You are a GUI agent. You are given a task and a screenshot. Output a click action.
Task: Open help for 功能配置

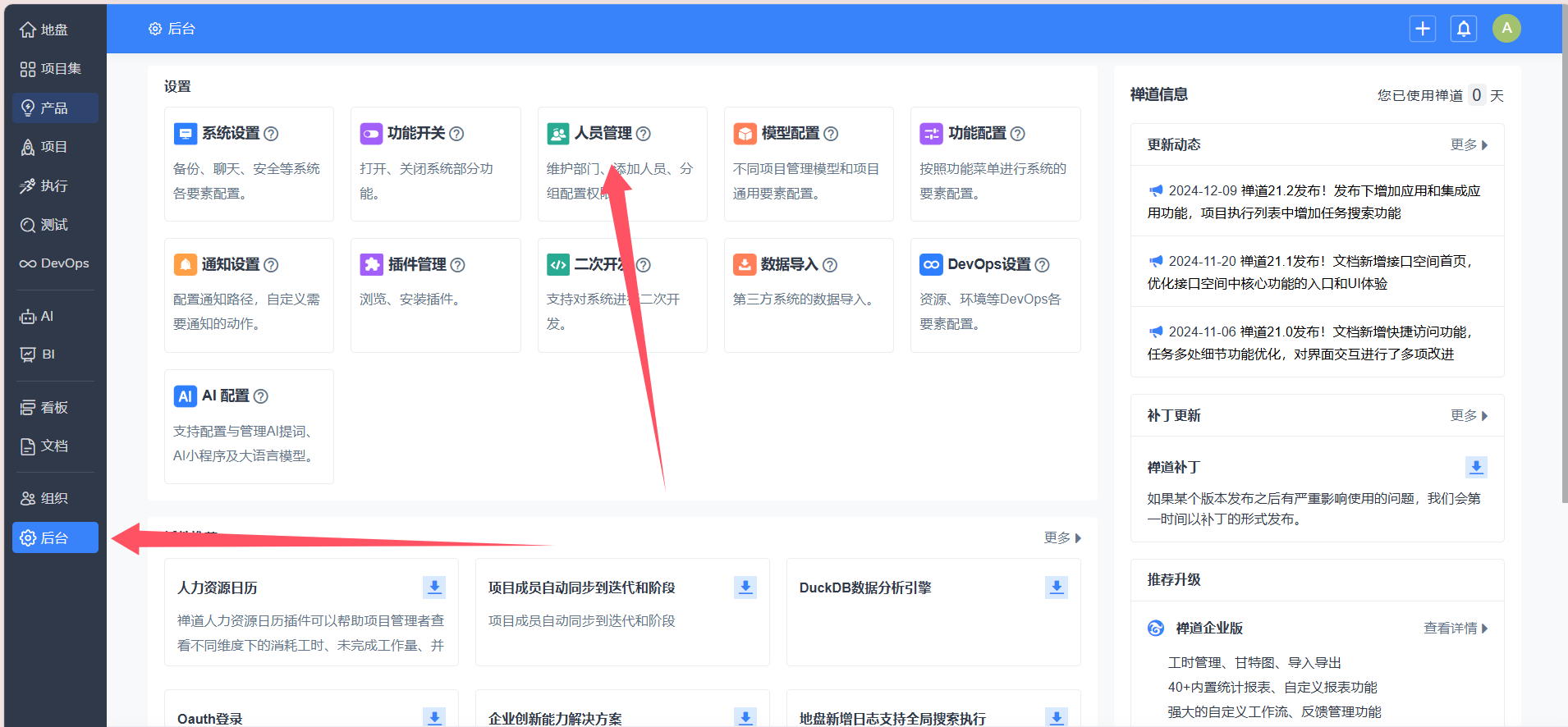tap(1017, 134)
